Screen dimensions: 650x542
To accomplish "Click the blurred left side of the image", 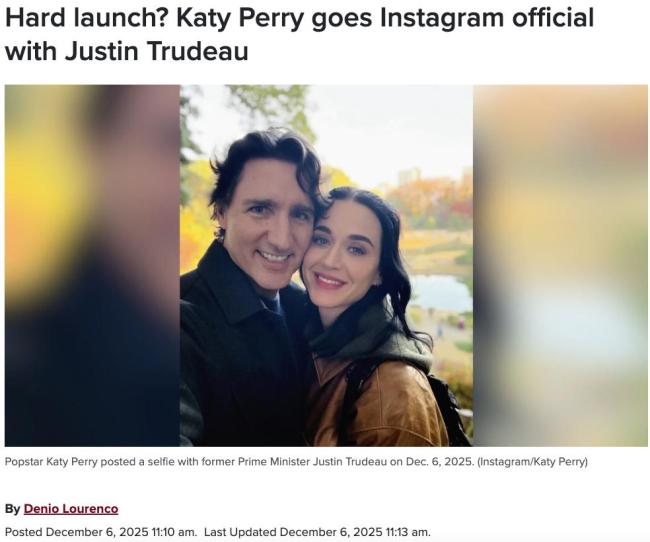I will [92, 265].
